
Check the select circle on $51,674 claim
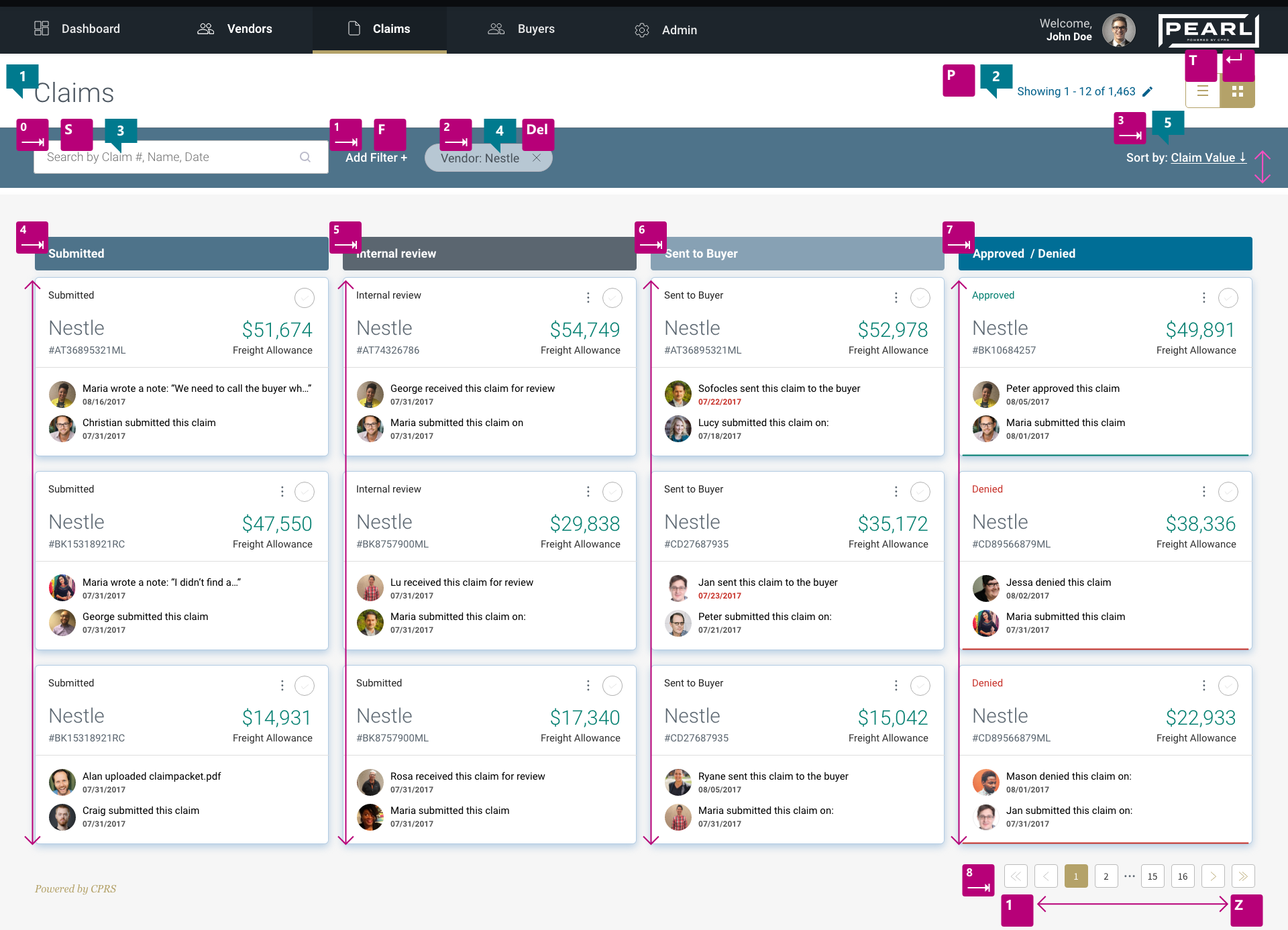305,297
